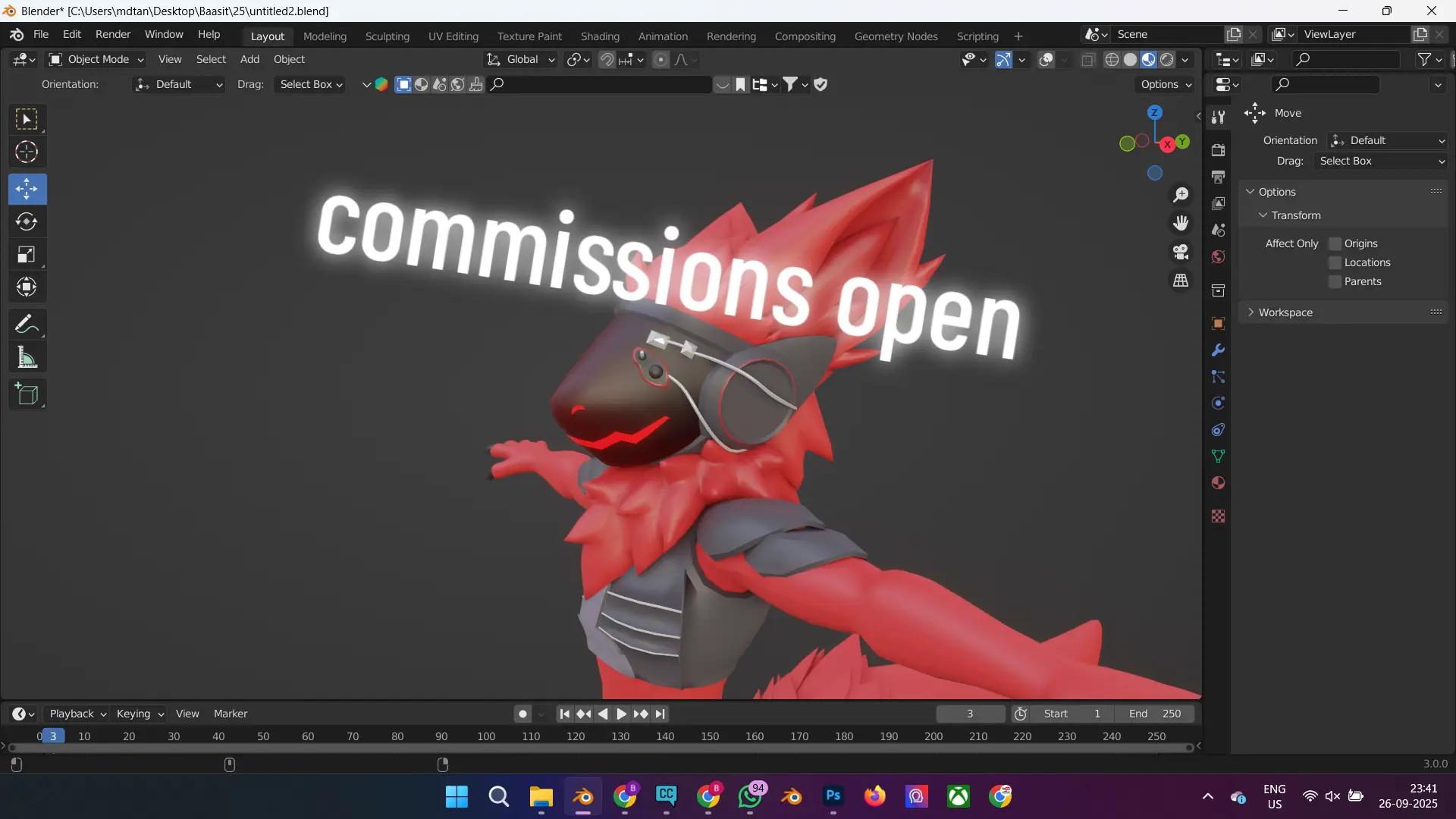The height and width of the screenshot is (819, 1456).
Task: Switch to the Shading workspace tab
Action: pos(600,36)
